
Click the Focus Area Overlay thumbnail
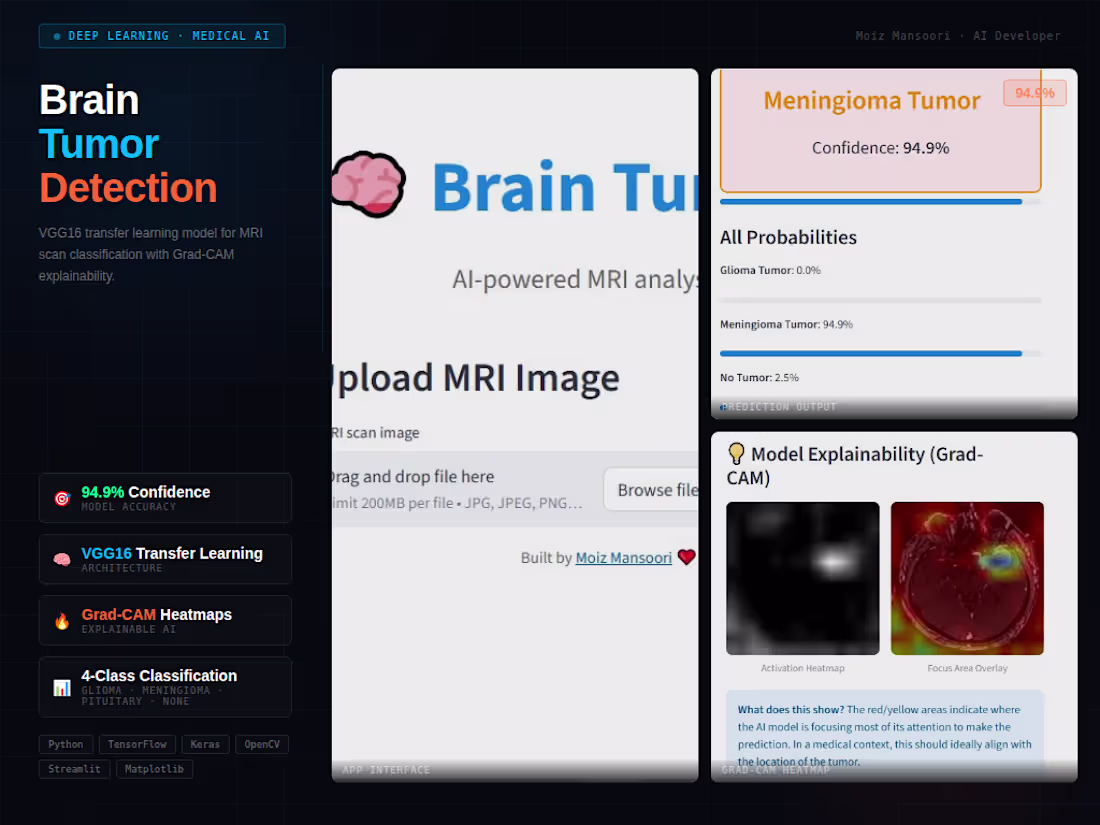coord(967,578)
